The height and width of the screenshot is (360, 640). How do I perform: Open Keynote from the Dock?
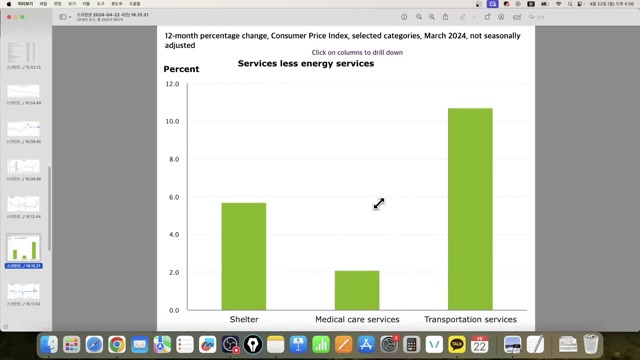pos(298,344)
